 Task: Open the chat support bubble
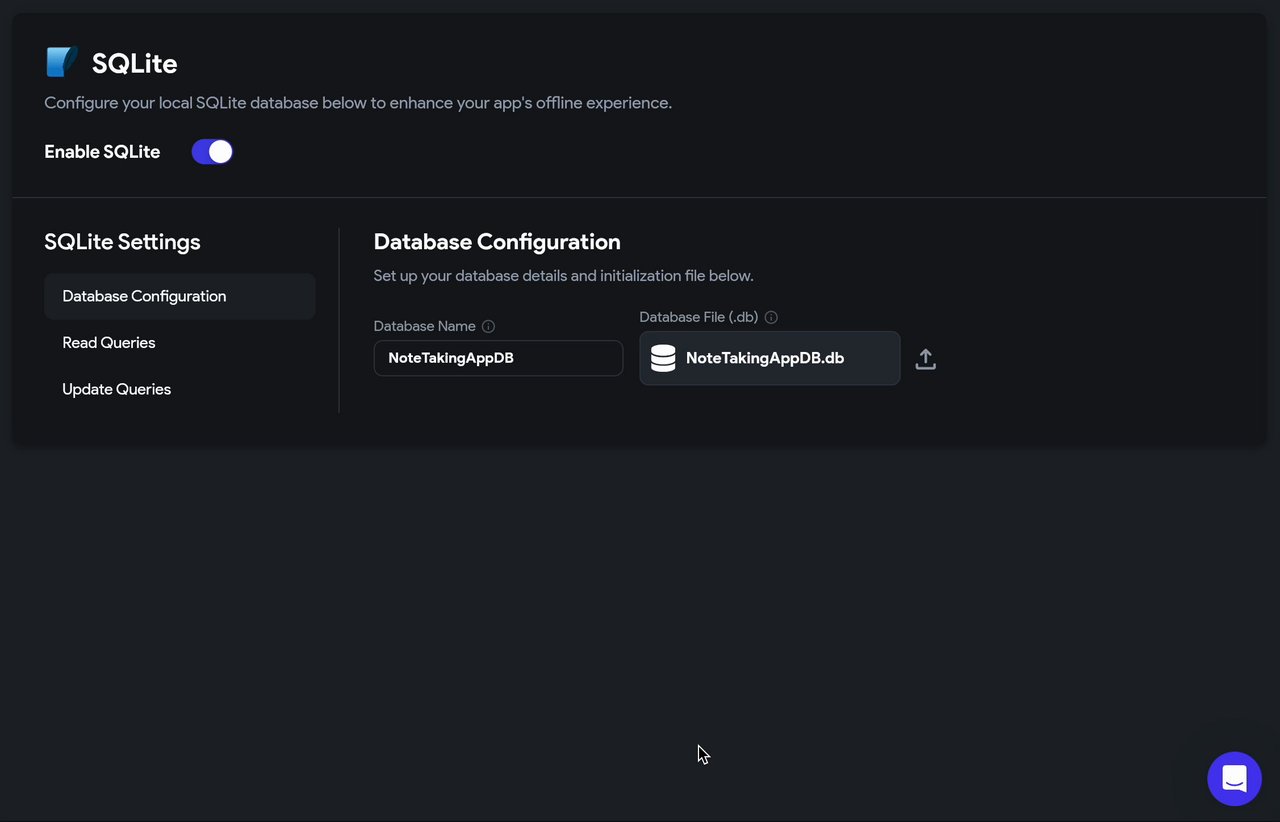coord(1234,778)
